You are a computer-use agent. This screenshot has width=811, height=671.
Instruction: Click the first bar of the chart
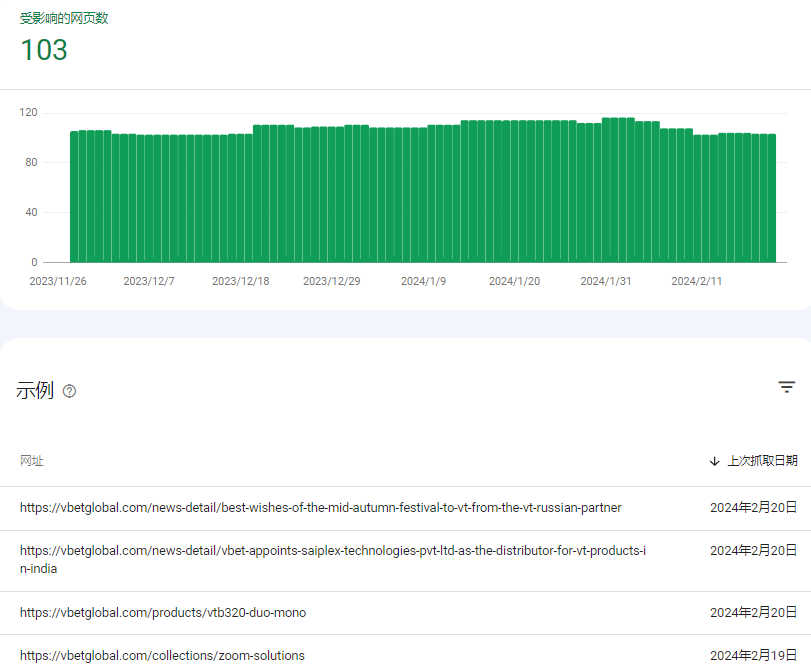74,197
